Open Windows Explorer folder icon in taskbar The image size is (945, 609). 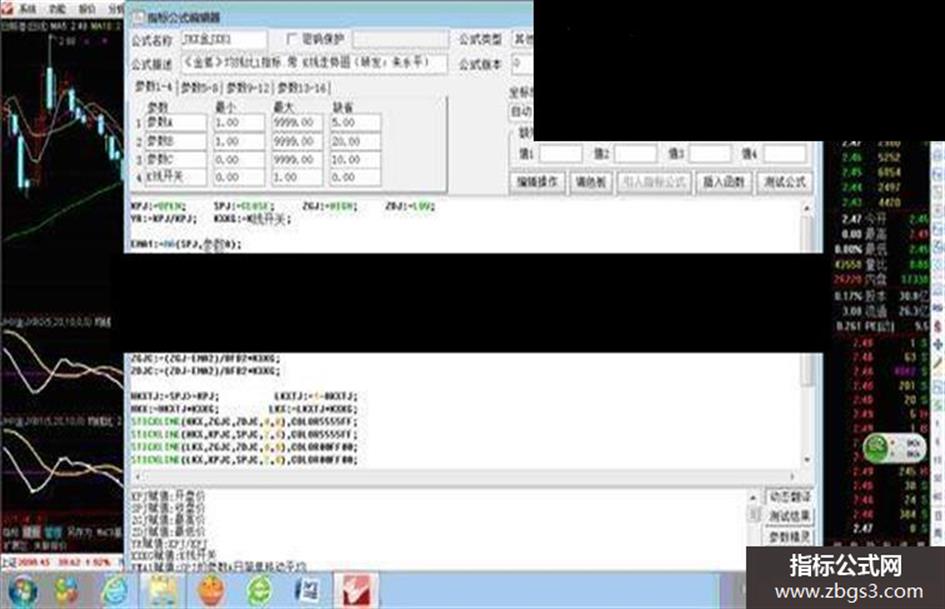(x=162, y=590)
